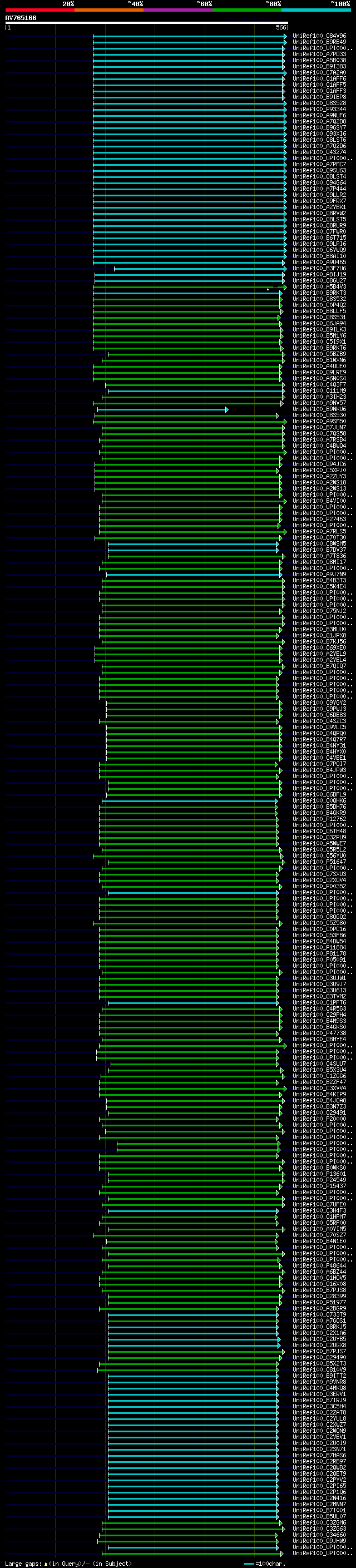The height and width of the screenshot is (1568, 356).
Task: Select label UniRef100_C2ZAT8
Action: click(x=319, y=1413)
